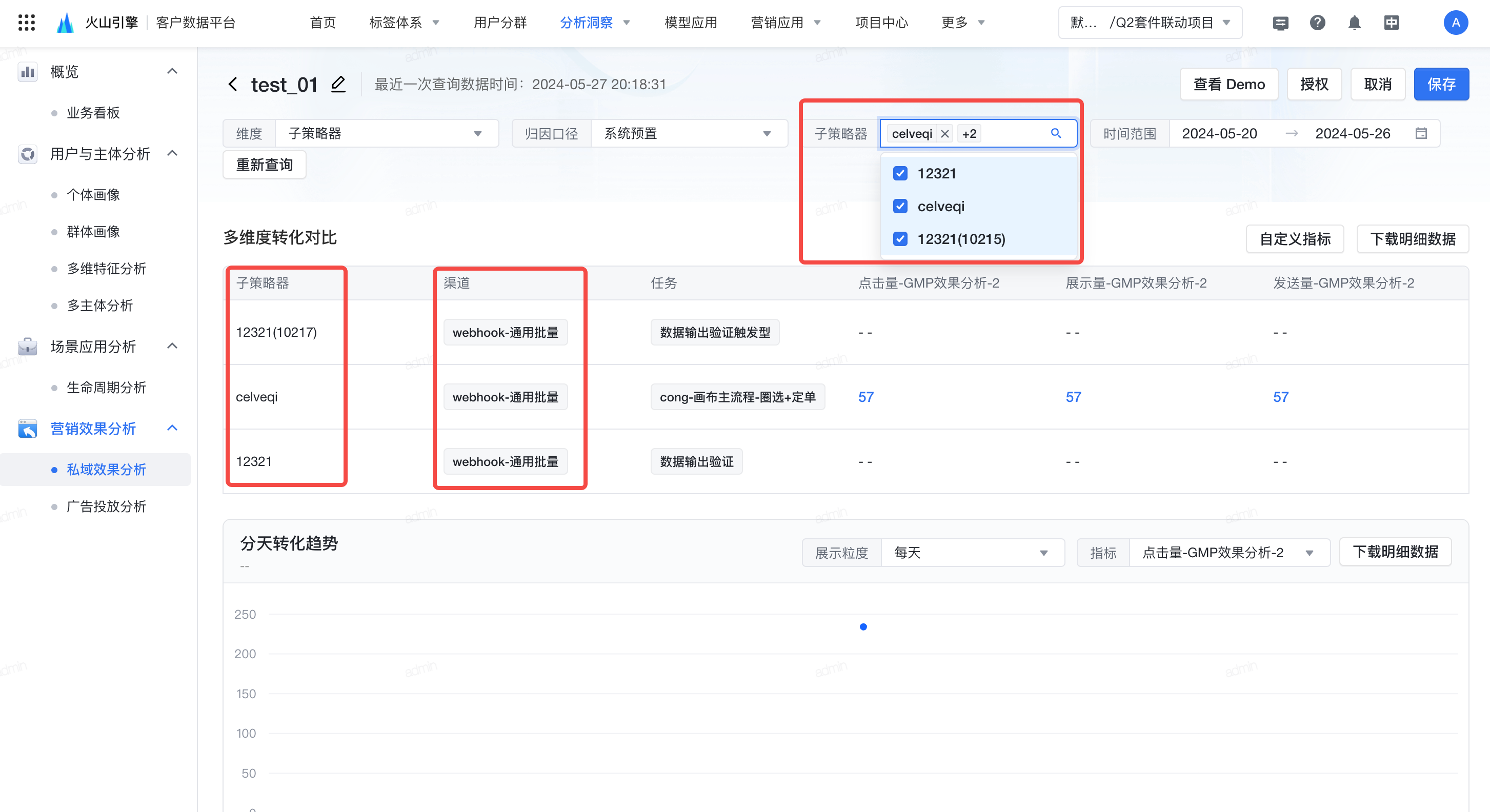
Task: Open the app grid launcher icon
Action: point(27,23)
